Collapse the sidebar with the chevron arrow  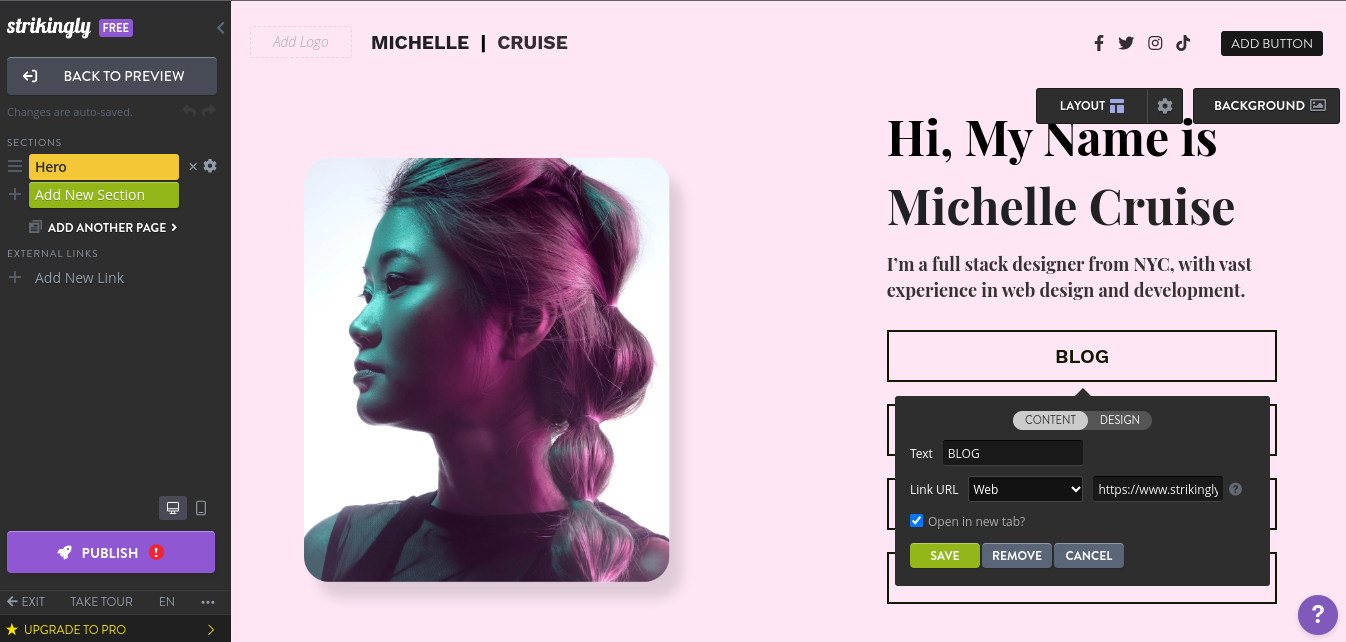pyautogui.click(x=221, y=28)
